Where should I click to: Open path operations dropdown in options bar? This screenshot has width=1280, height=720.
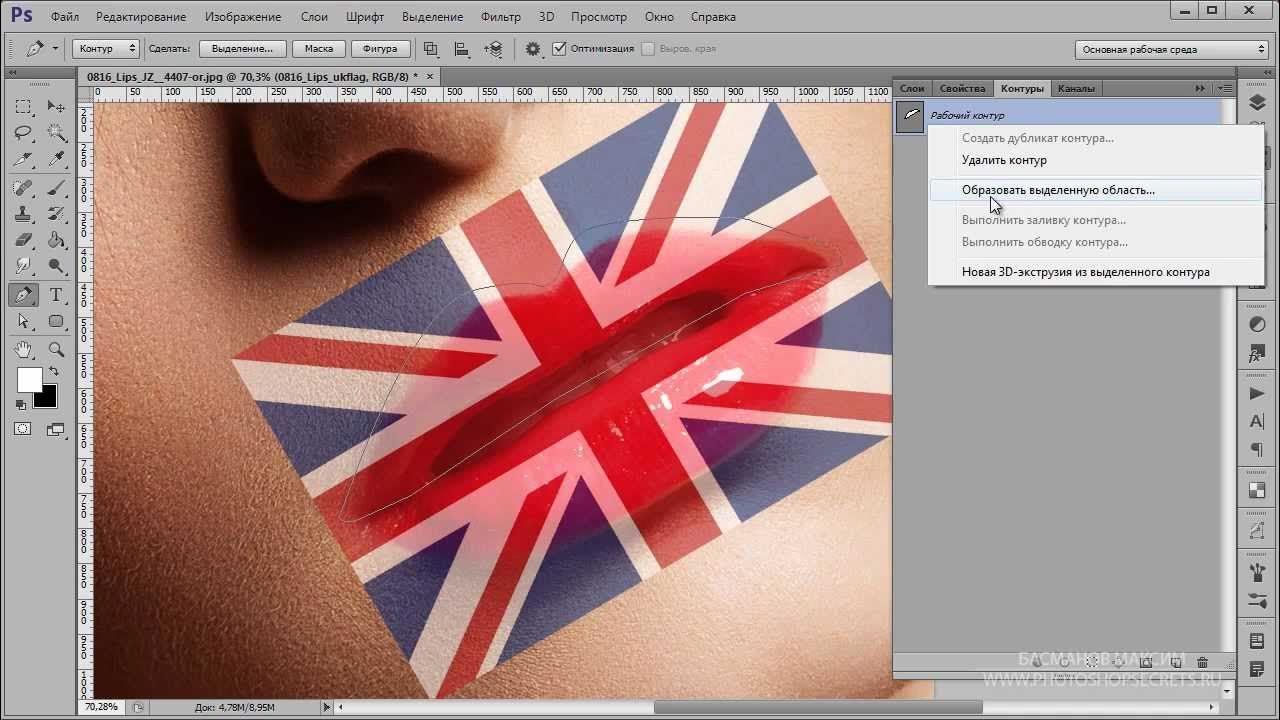click(431, 48)
